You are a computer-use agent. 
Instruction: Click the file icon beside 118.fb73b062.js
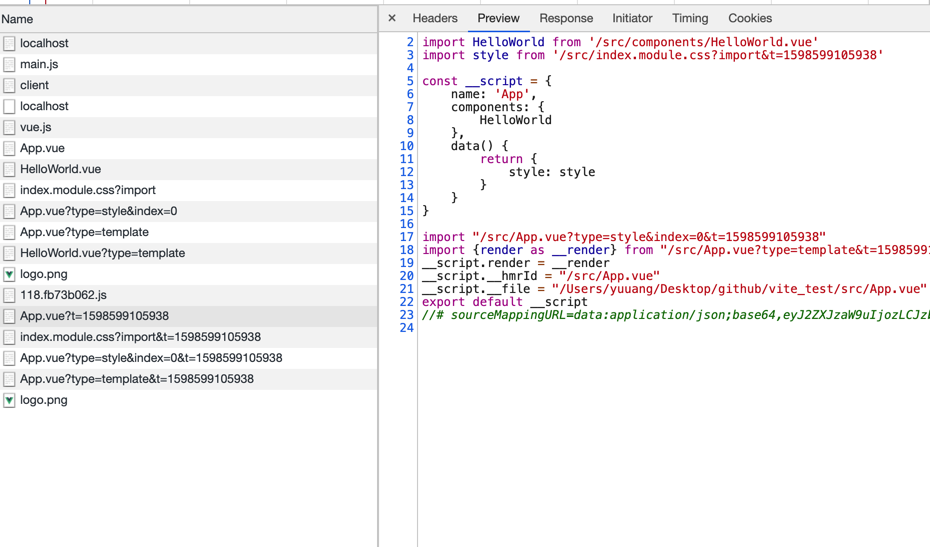(9, 295)
